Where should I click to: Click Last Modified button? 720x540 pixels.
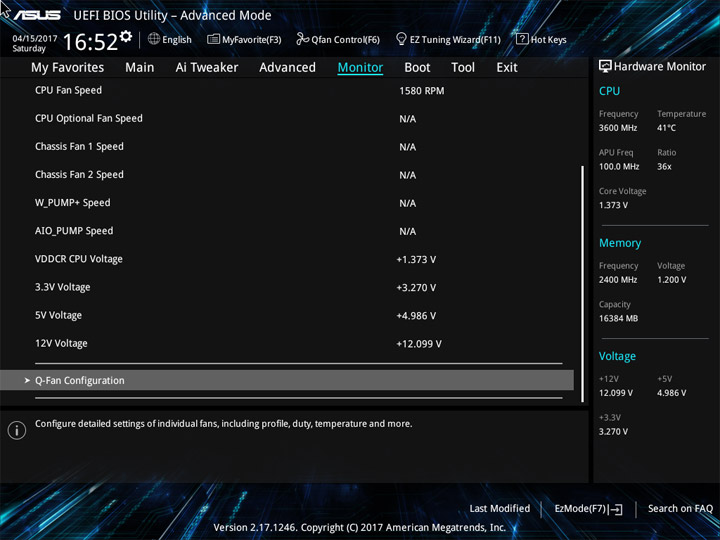[500, 508]
